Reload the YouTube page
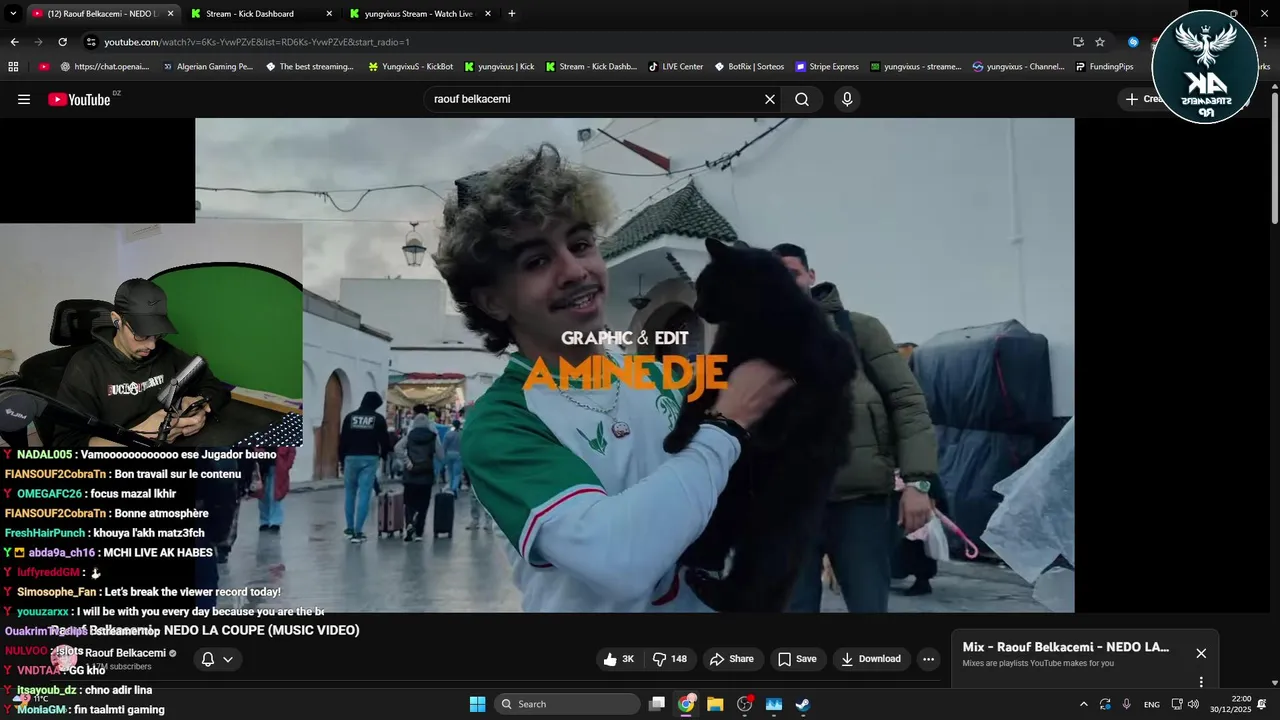Viewport: 1280px width, 720px height. 62,42
